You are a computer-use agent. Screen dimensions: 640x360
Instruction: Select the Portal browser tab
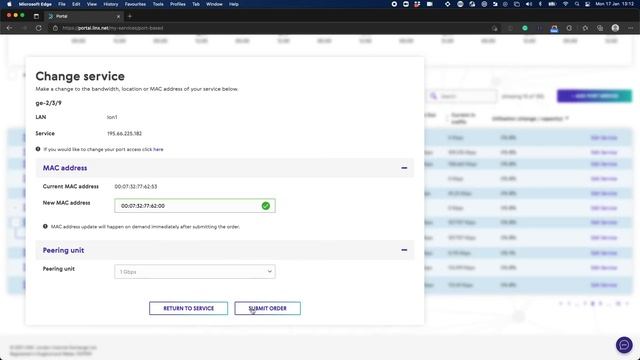click(x=84, y=16)
